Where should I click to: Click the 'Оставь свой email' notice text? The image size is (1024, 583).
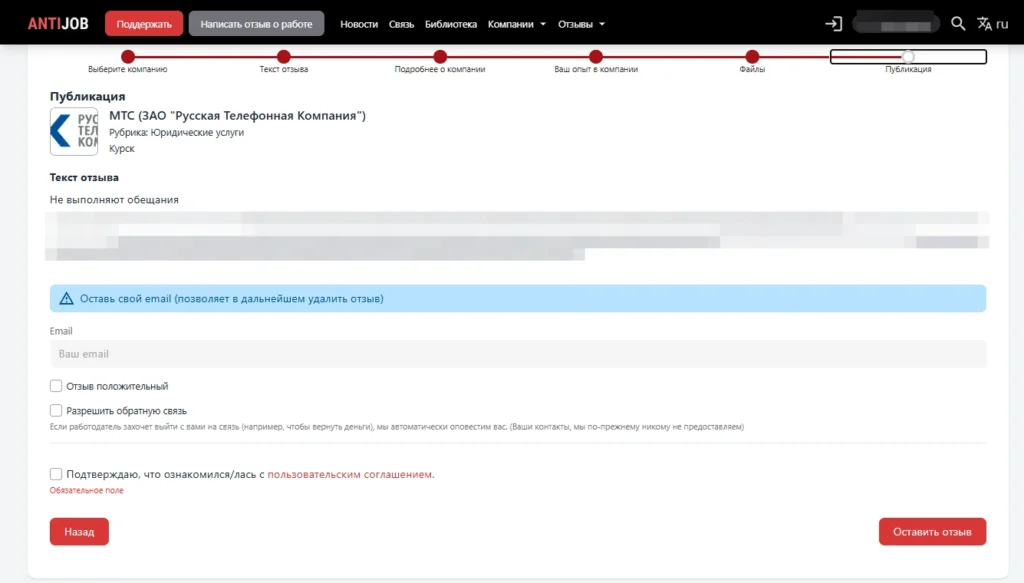(x=232, y=298)
